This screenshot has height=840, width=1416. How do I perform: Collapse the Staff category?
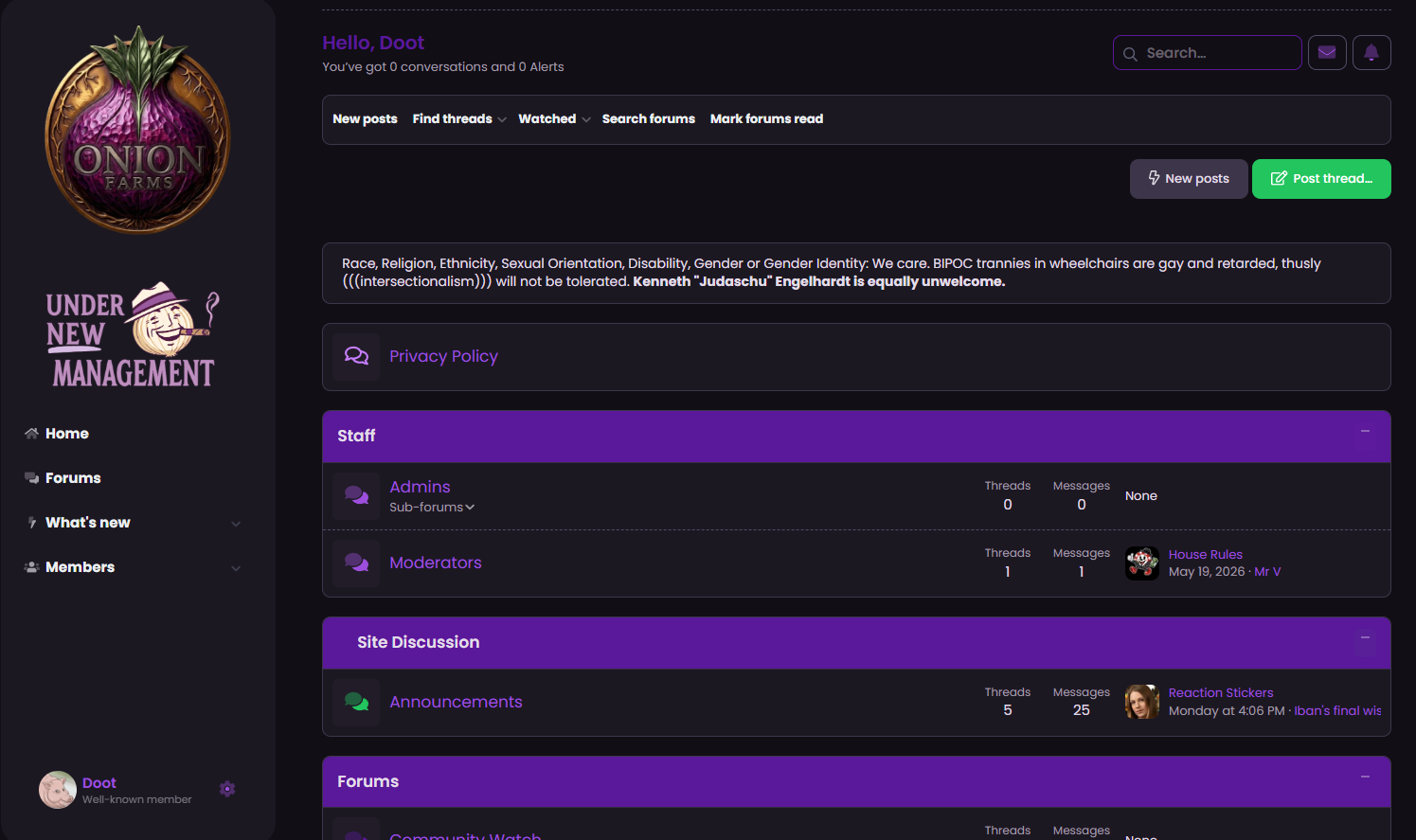pyautogui.click(x=1365, y=432)
